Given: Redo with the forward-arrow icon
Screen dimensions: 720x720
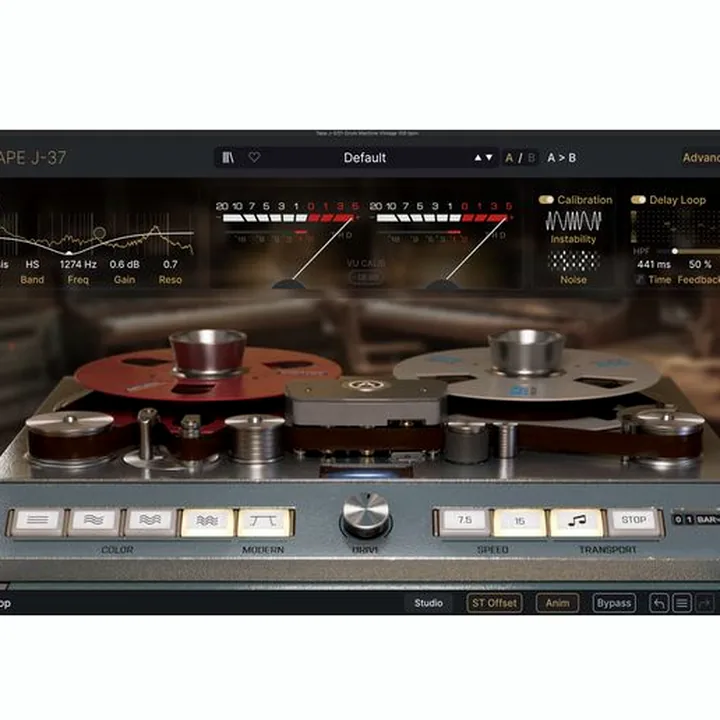Looking at the screenshot, I should tap(705, 603).
